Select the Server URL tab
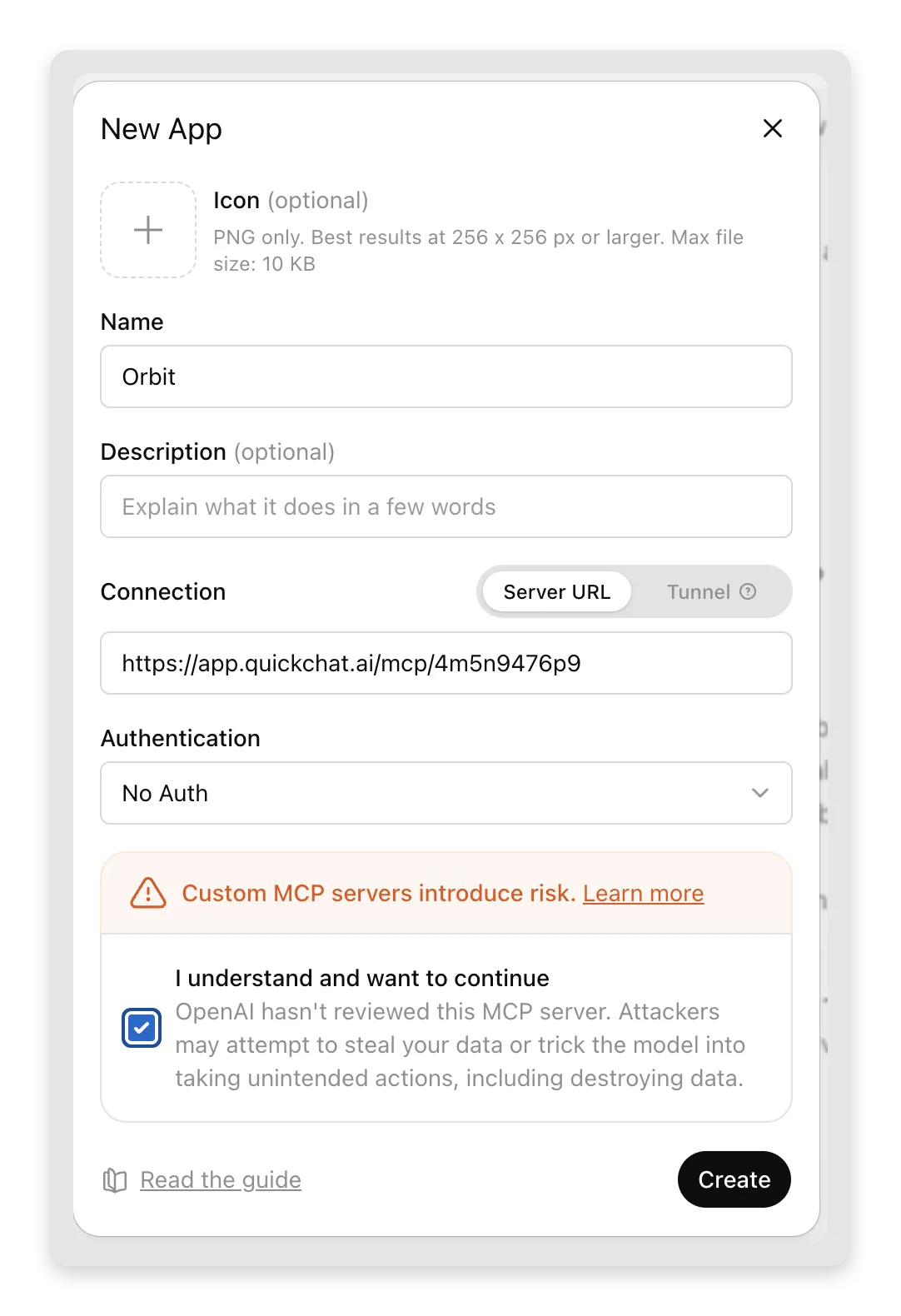 (556, 591)
